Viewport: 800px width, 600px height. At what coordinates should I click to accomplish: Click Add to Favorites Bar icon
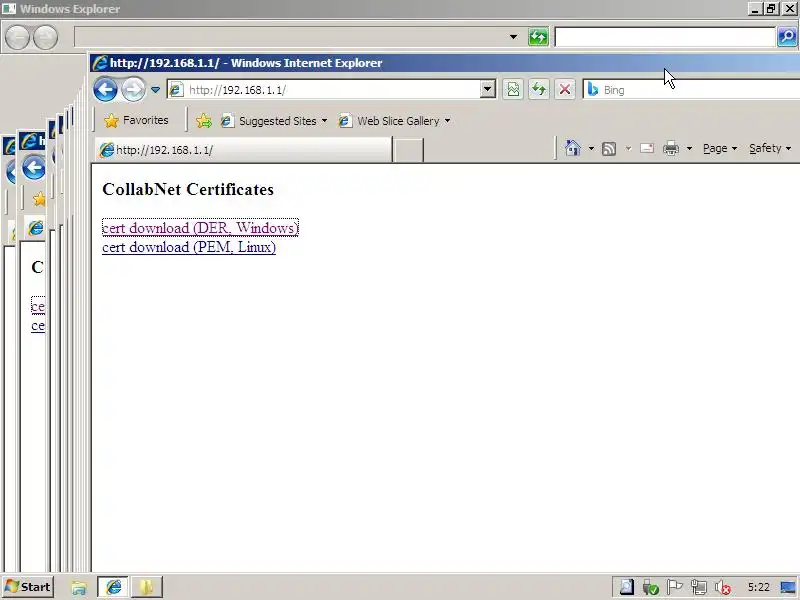(x=204, y=120)
